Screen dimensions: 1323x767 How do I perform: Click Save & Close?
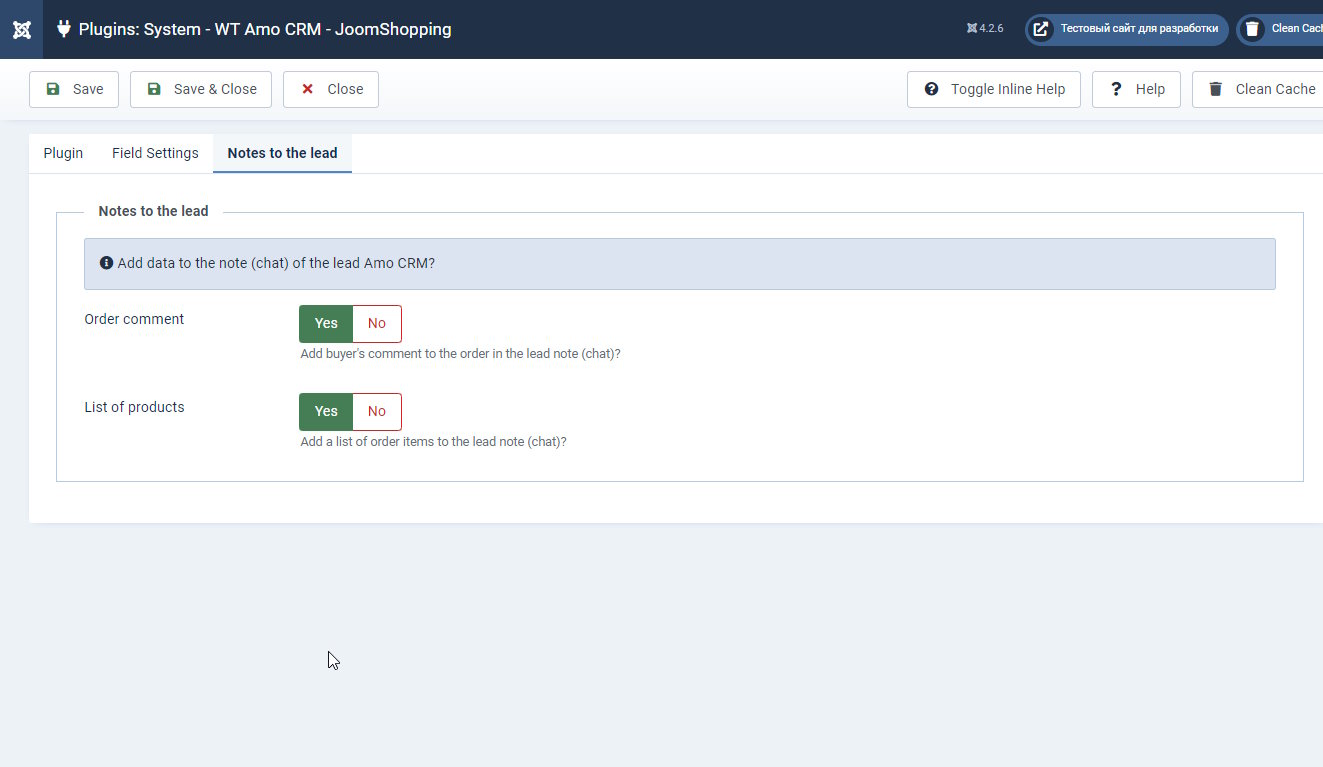coord(201,89)
